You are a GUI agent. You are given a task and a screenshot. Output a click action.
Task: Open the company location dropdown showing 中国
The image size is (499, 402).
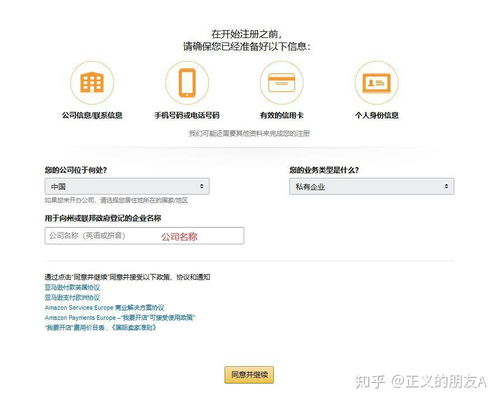127,186
